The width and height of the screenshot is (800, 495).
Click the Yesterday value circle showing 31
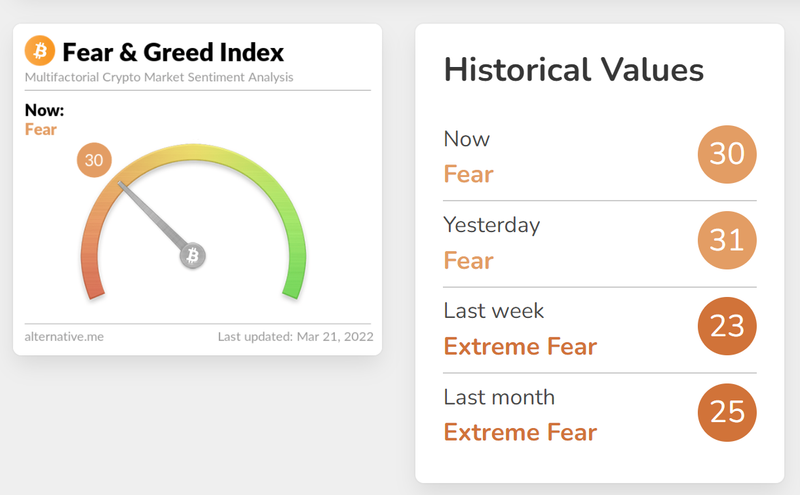coord(727,240)
